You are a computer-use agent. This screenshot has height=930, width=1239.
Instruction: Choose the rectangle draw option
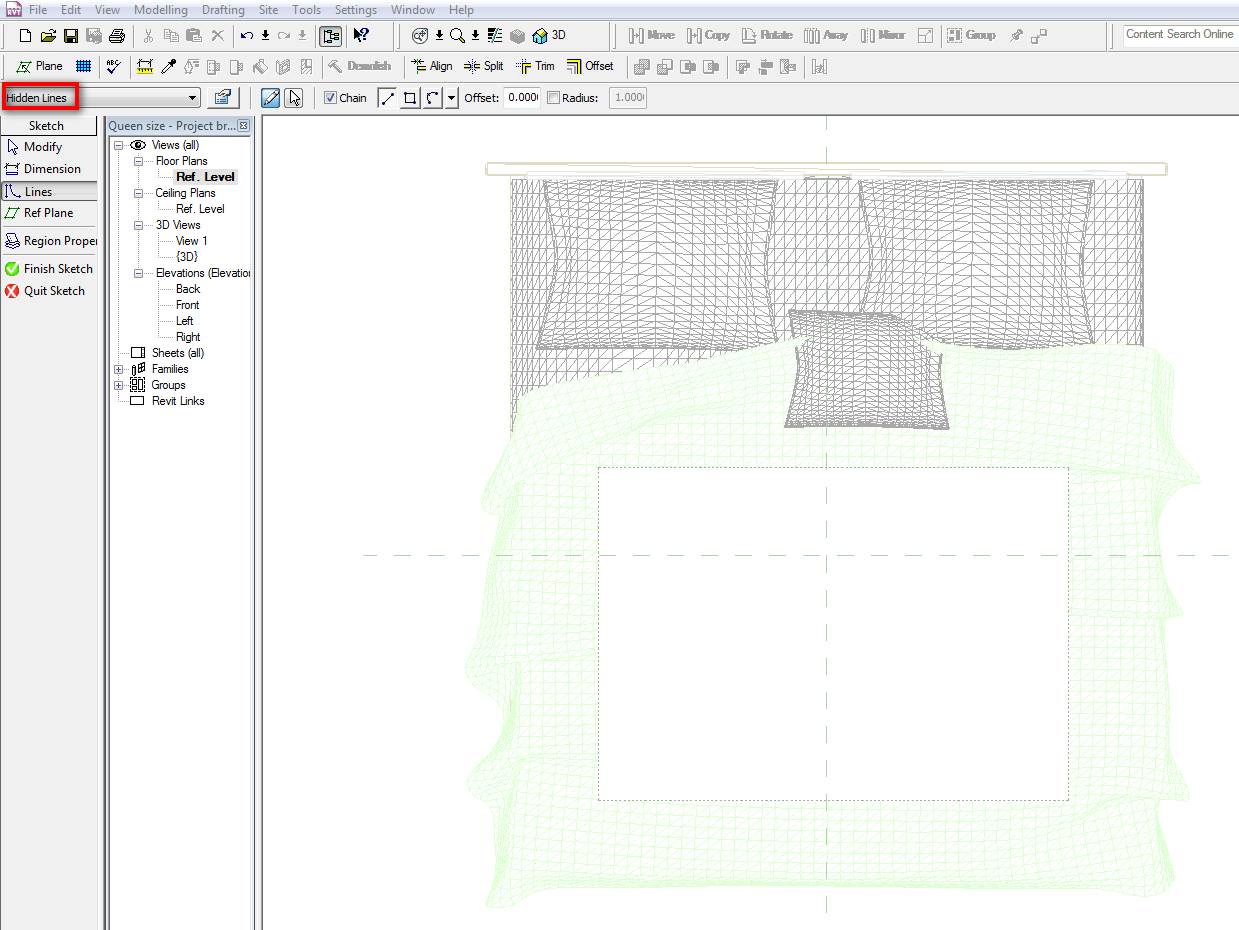point(410,98)
